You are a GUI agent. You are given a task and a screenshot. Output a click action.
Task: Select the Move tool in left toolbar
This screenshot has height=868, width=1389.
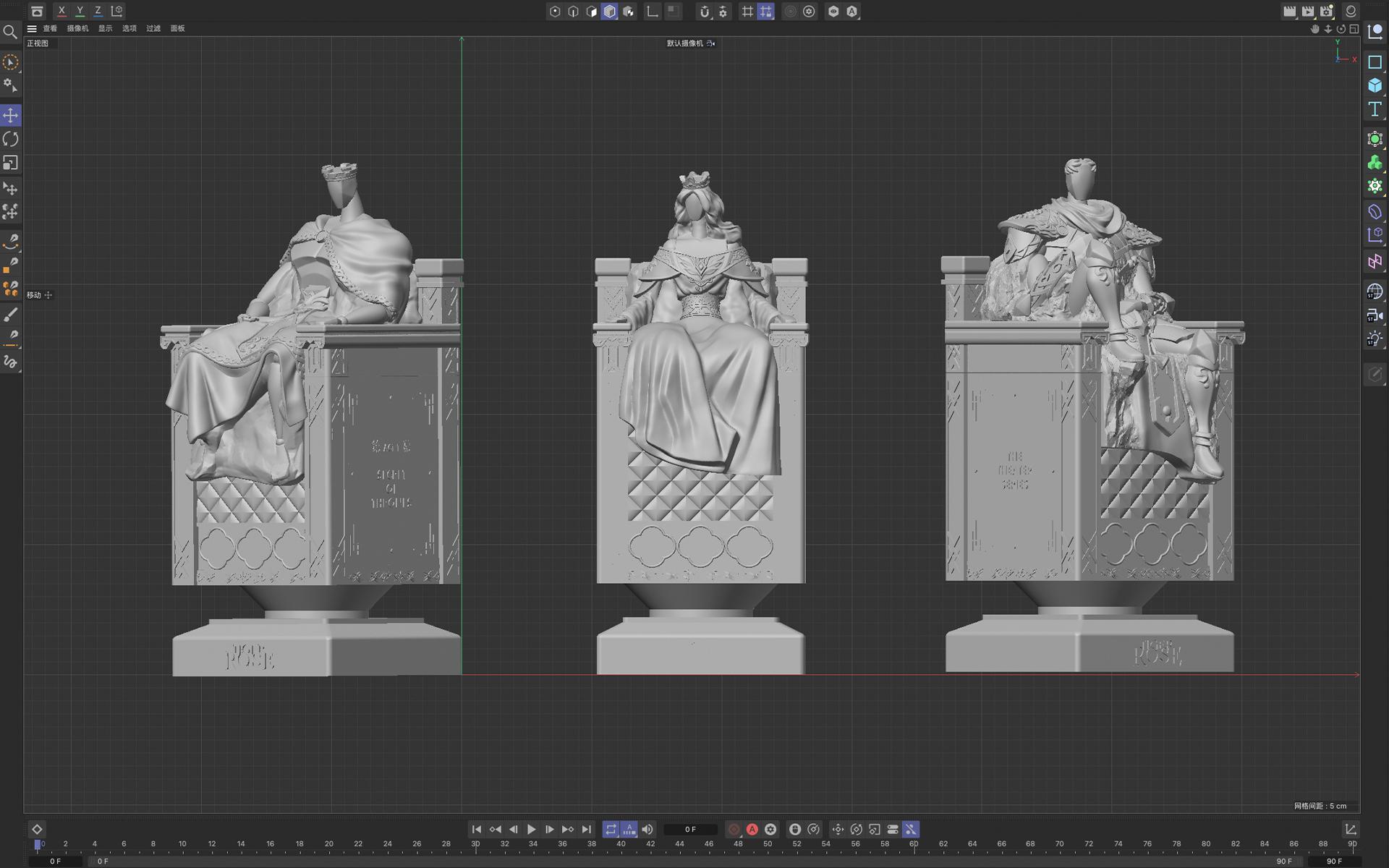[11, 116]
